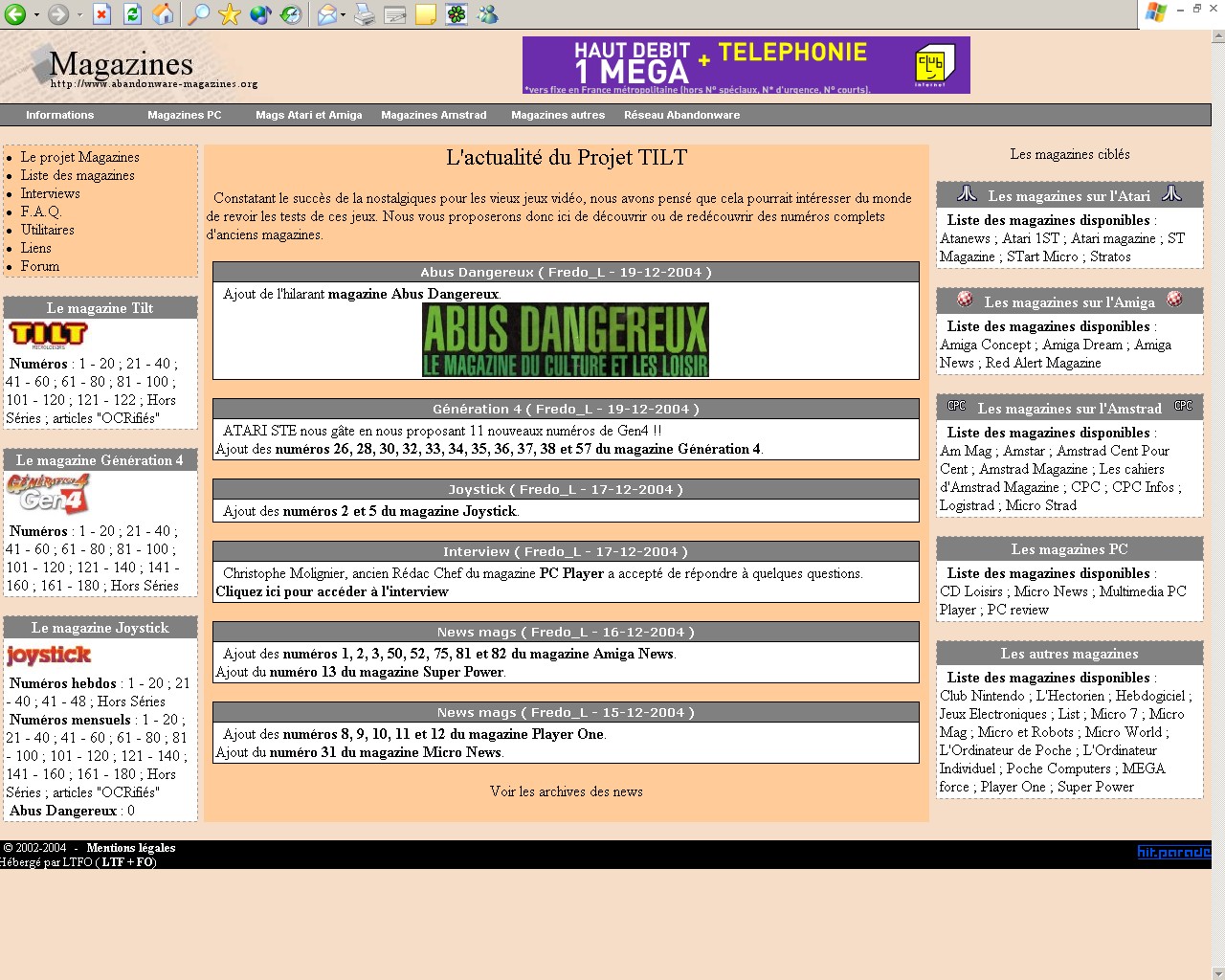Click 'Cliquez ici pour accéder à l'interview'

click(332, 591)
